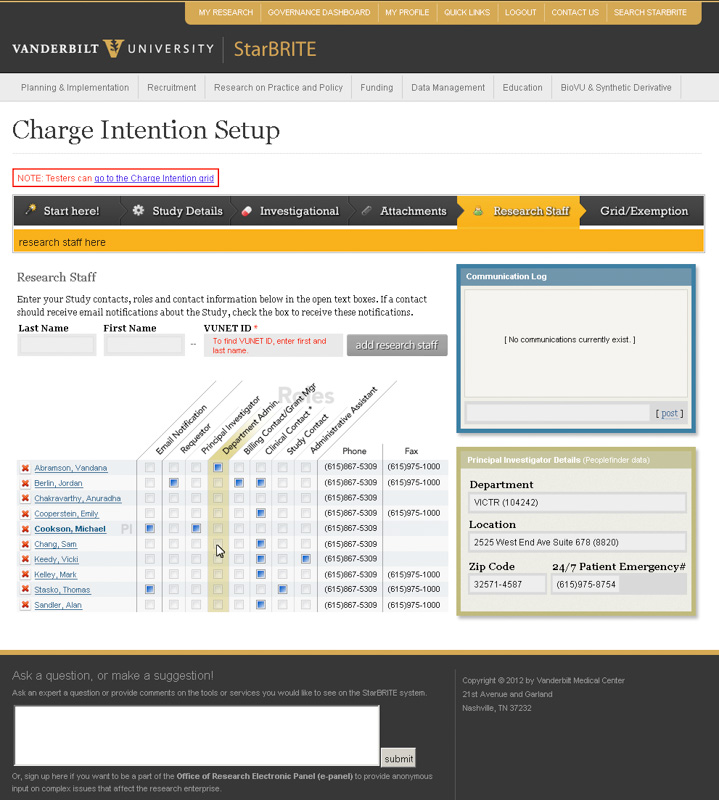The image size is (719, 800).
Task: Click the Patient Emergency number field
Action: tap(618, 584)
